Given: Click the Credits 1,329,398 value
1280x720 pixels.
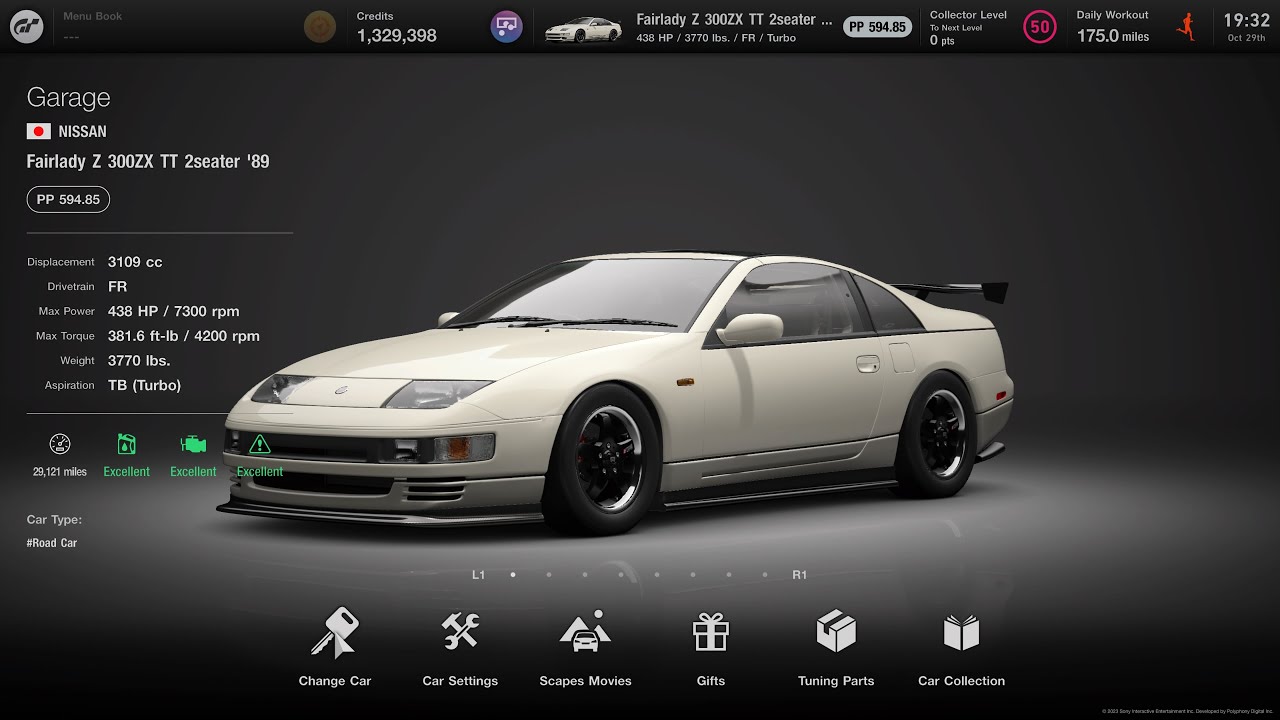Looking at the screenshot, I should (397, 36).
